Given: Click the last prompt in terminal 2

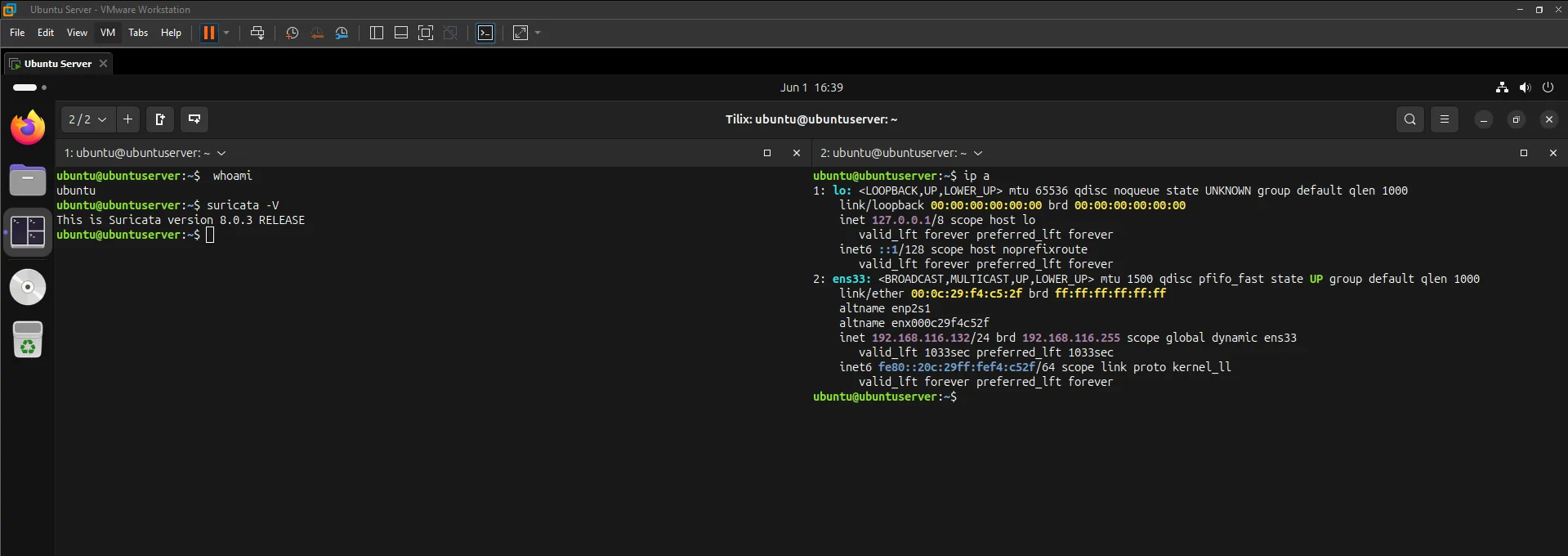Looking at the screenshot, I should 885,397.
